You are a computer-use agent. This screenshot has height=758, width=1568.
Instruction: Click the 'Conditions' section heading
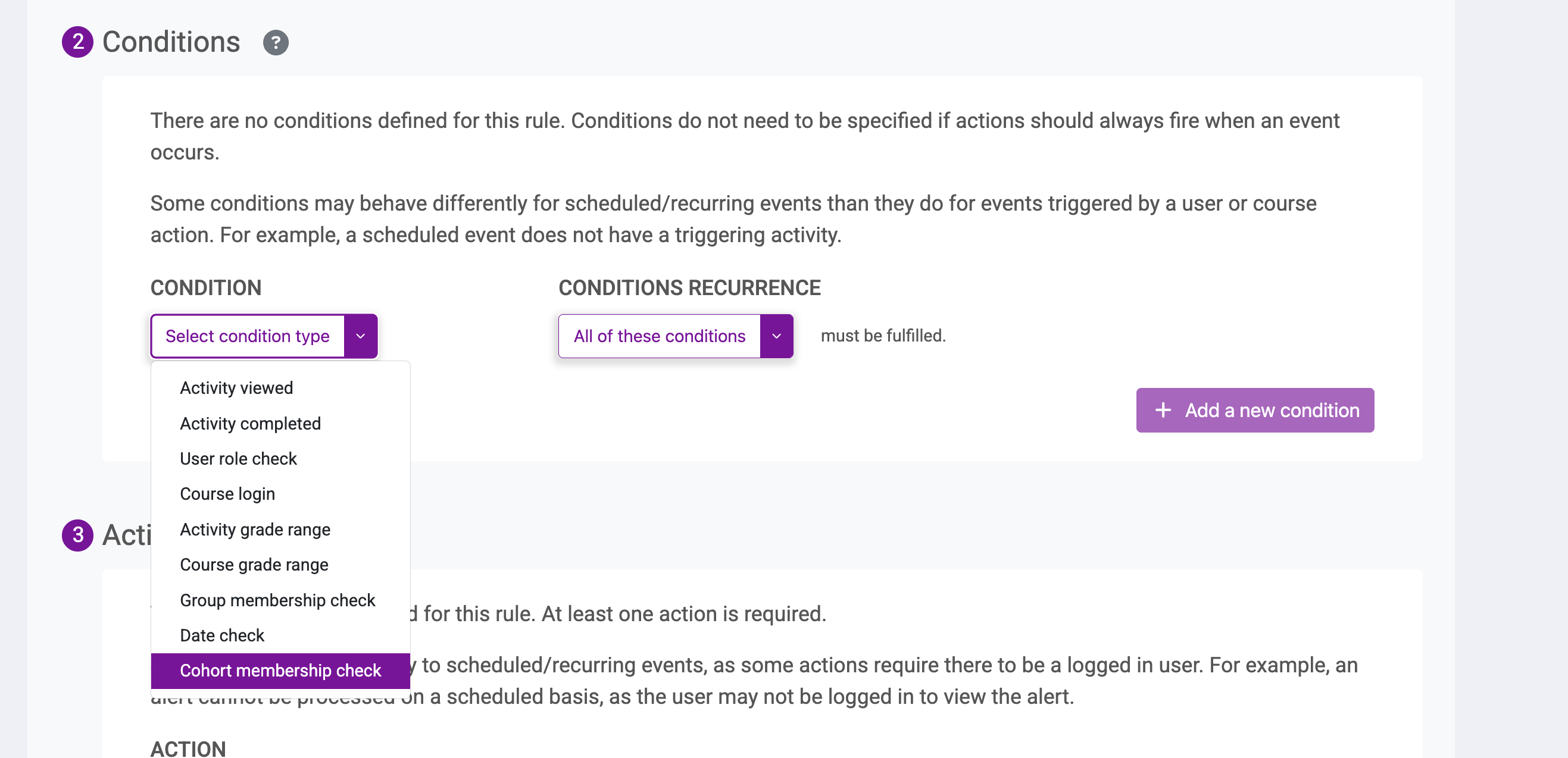[171, 42]
